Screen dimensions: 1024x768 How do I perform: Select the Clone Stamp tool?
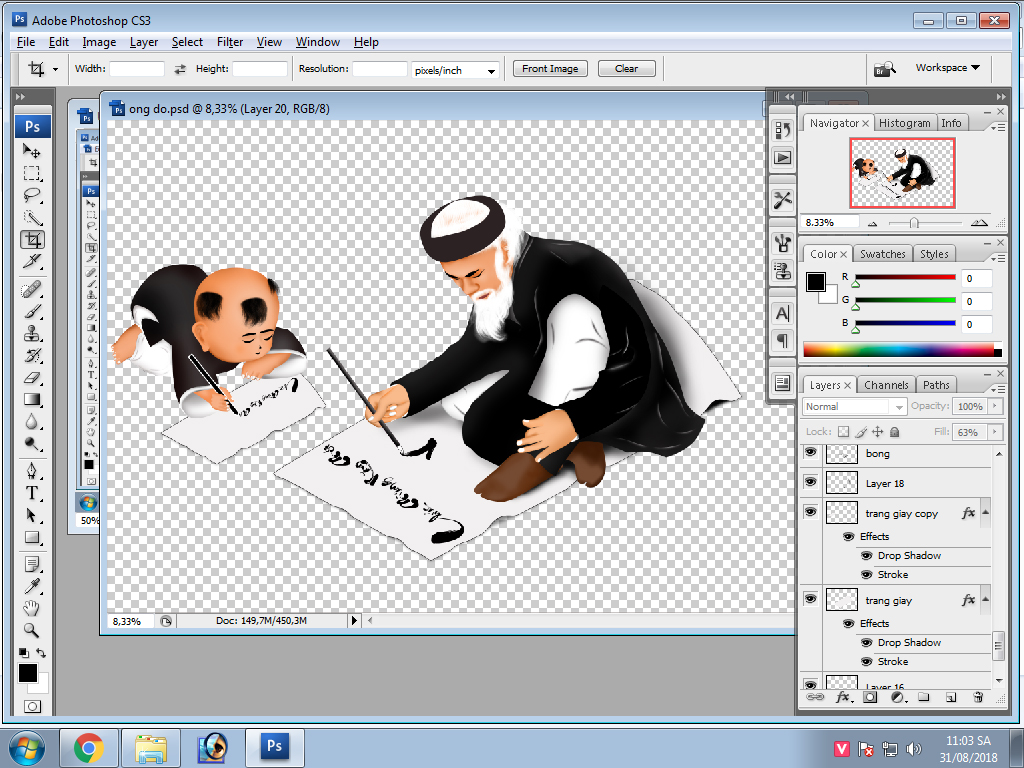tap(31, 331)
